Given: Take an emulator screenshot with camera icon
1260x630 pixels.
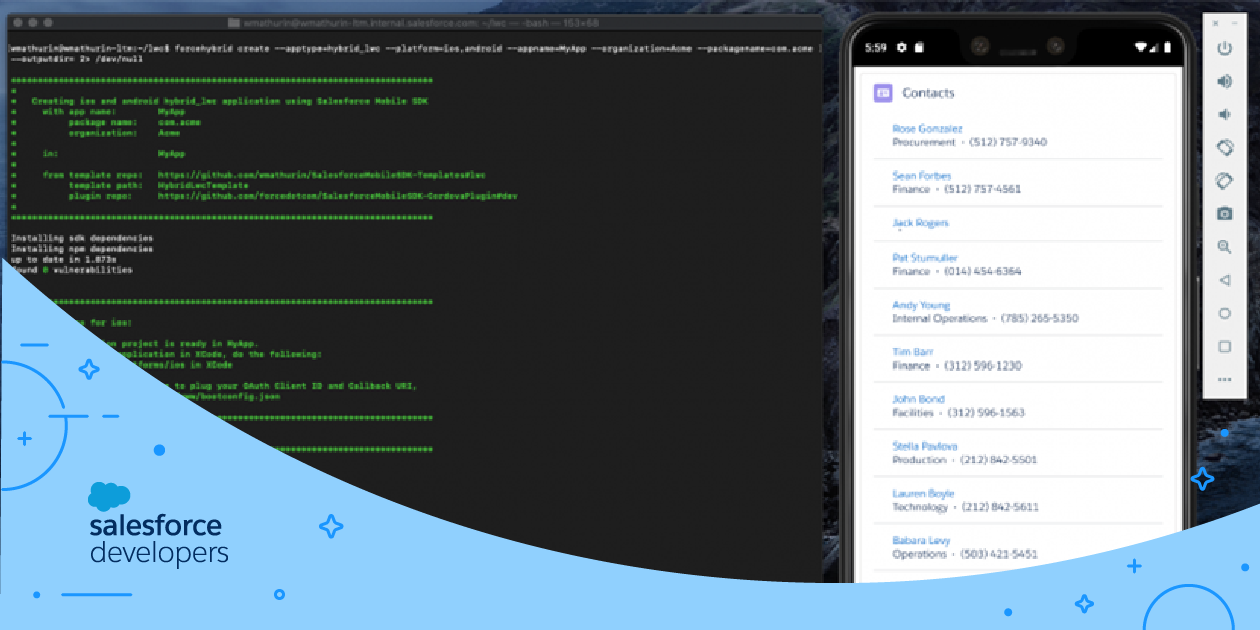Looking at the screenshot, I should 1224,213.
